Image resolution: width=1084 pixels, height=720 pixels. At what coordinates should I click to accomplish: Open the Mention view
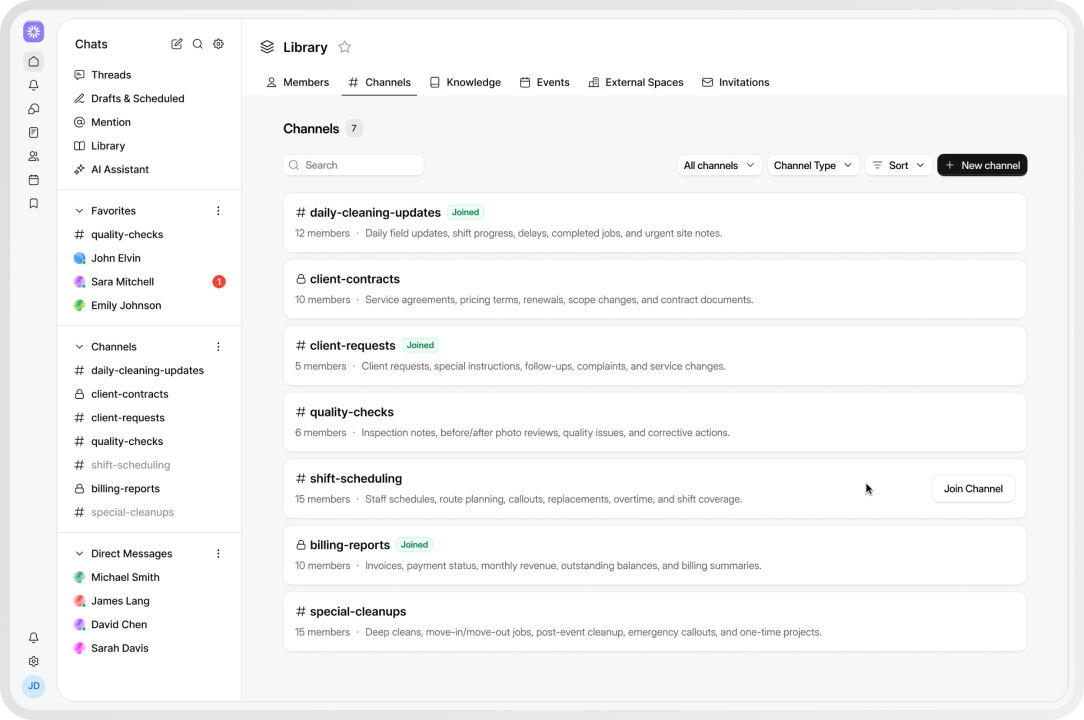pos(111,122)
